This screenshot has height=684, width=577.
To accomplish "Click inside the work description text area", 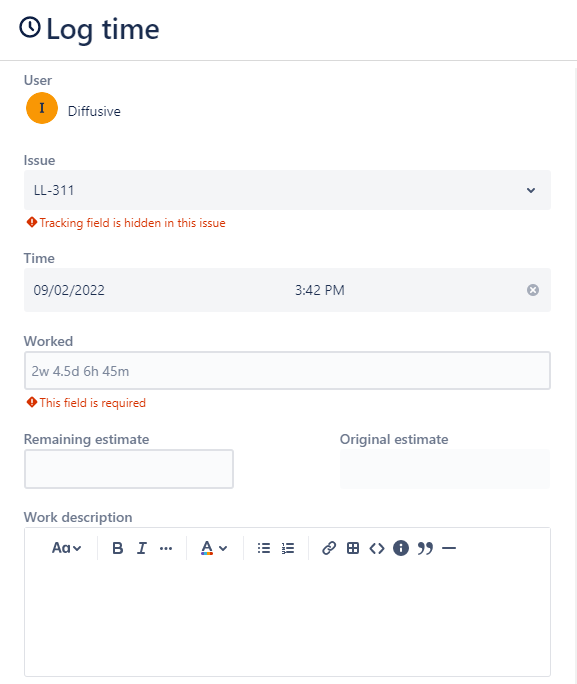I will 287,619.
